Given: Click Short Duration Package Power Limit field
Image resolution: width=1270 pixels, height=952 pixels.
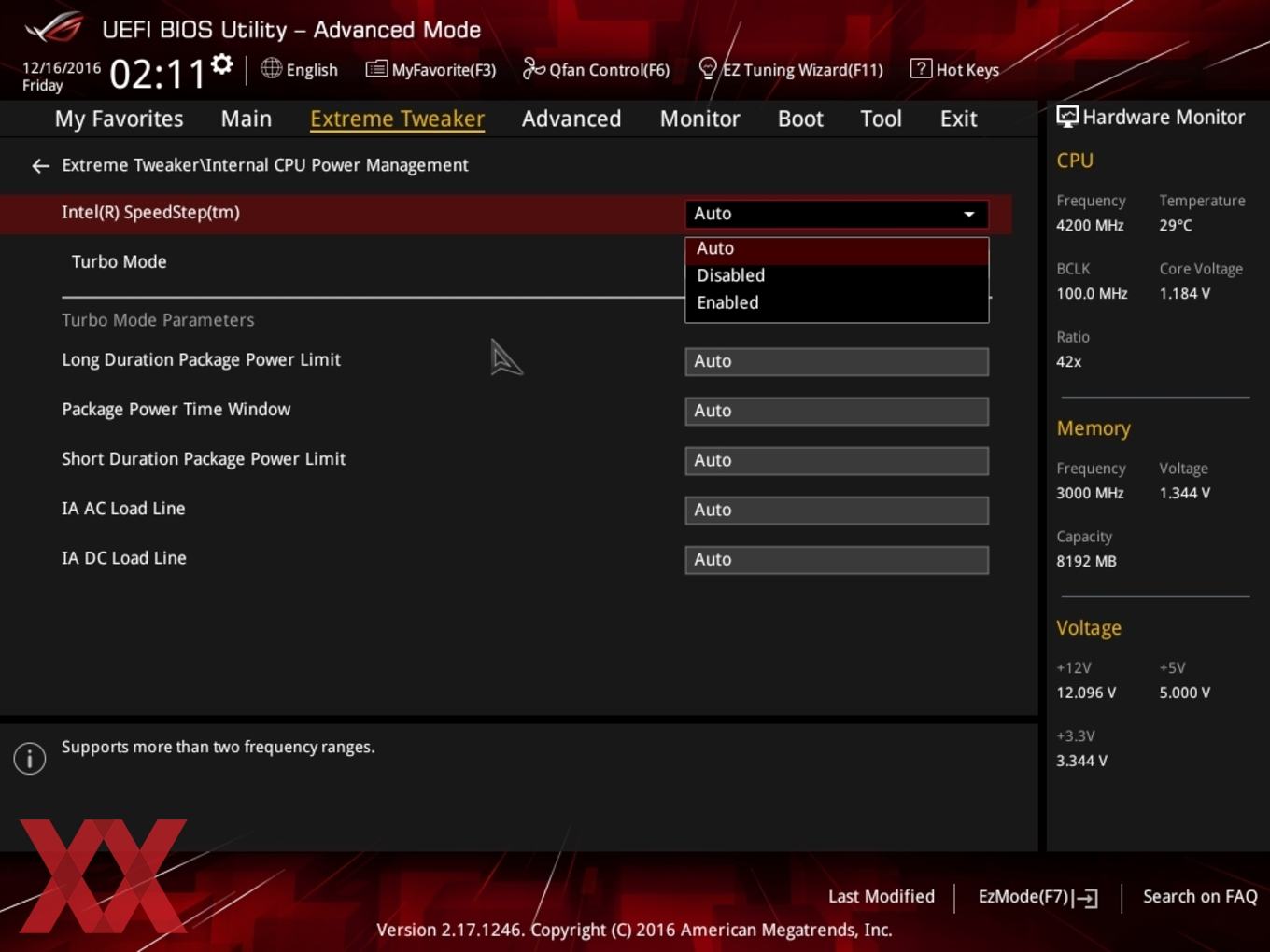Looking at the screenshot, I should click(x=837, y=460).
